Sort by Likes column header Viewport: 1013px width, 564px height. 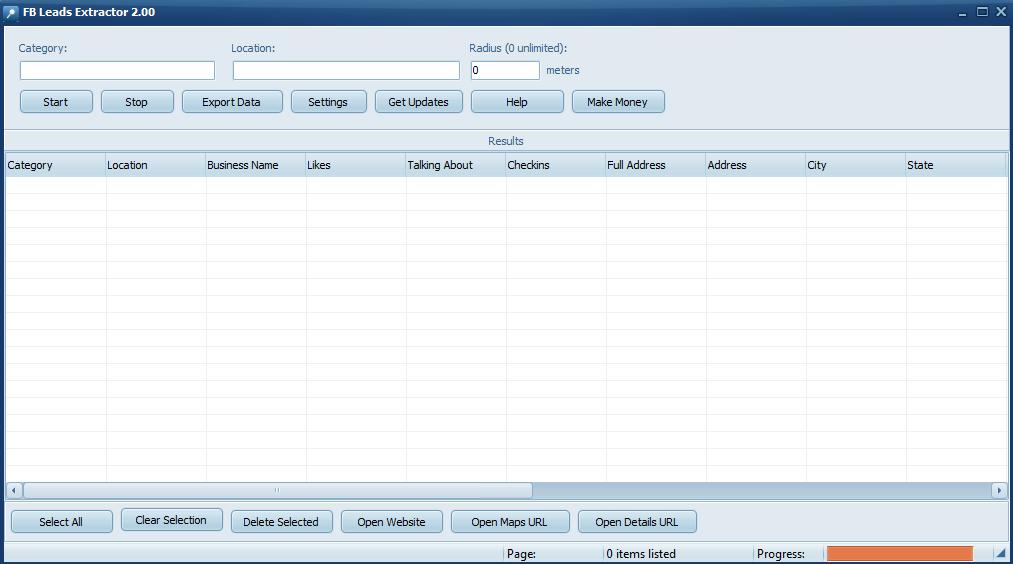(355, 165)
